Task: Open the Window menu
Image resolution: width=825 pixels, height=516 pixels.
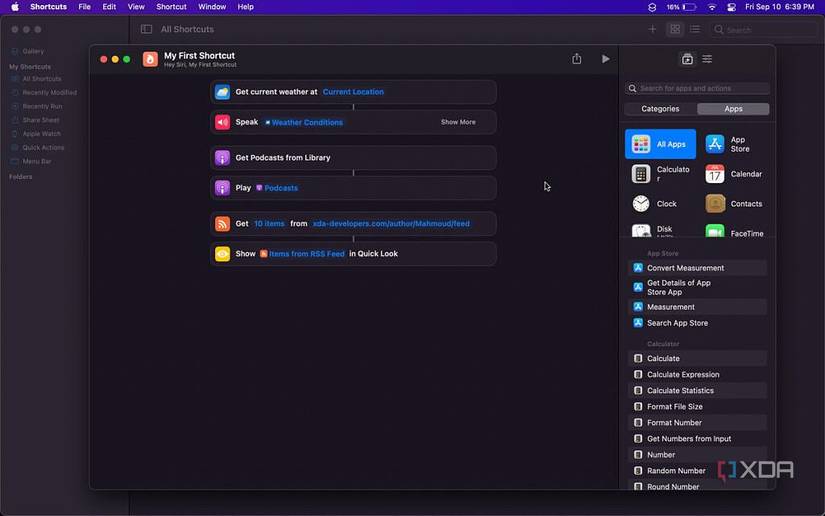Action: [x=212, y=7]
